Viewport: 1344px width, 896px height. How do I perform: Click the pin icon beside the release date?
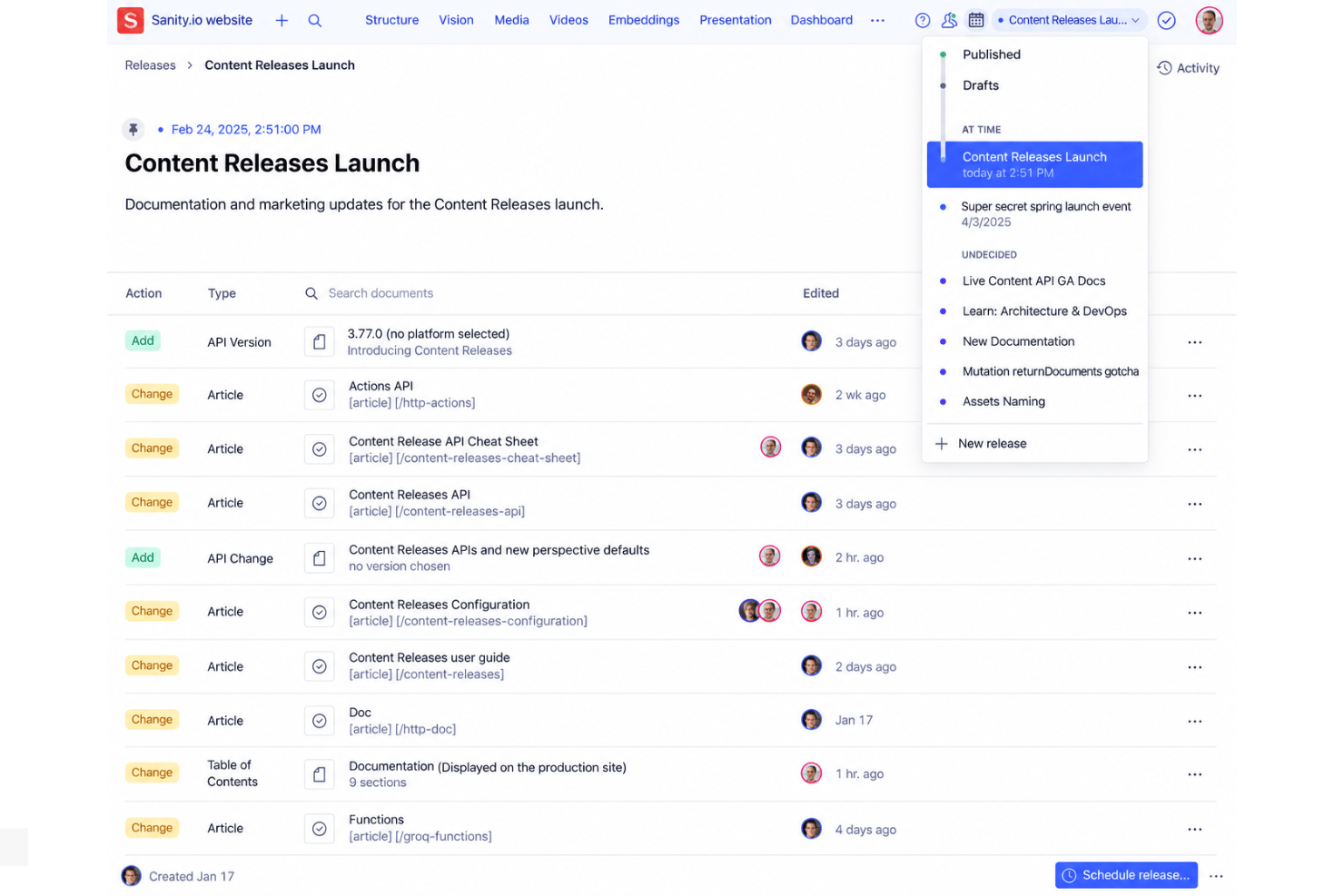(x=133, y=129)
